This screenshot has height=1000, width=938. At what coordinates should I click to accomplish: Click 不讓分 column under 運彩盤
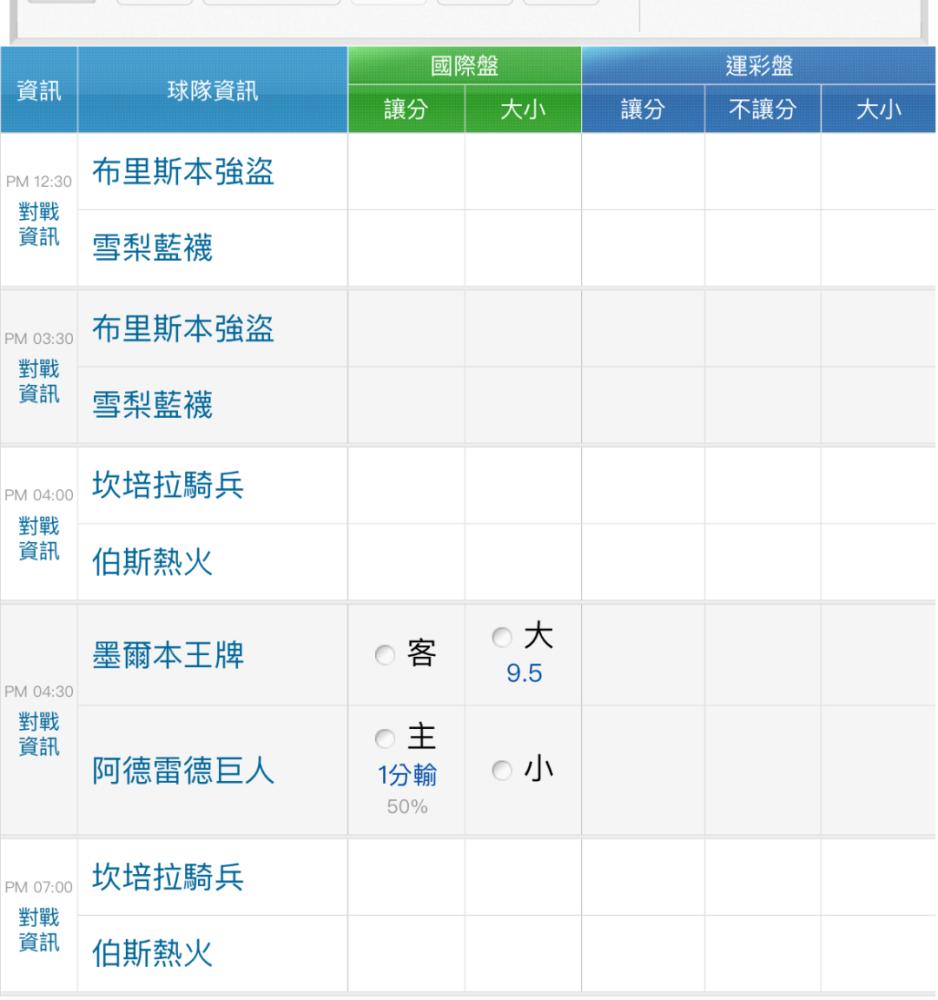pyautogui.click(x=763, y=109)
